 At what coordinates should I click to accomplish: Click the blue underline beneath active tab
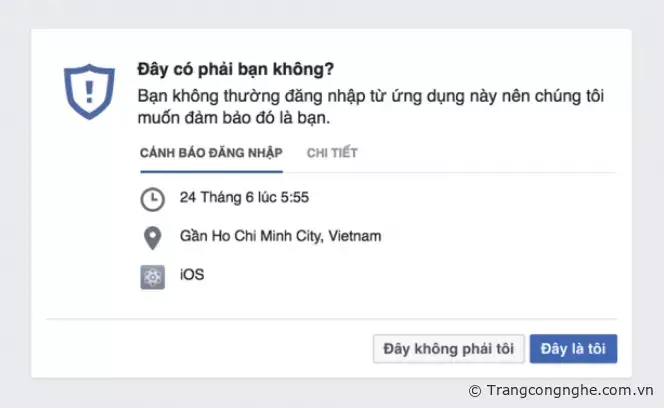pyautogui.click(x=210, y=170)
